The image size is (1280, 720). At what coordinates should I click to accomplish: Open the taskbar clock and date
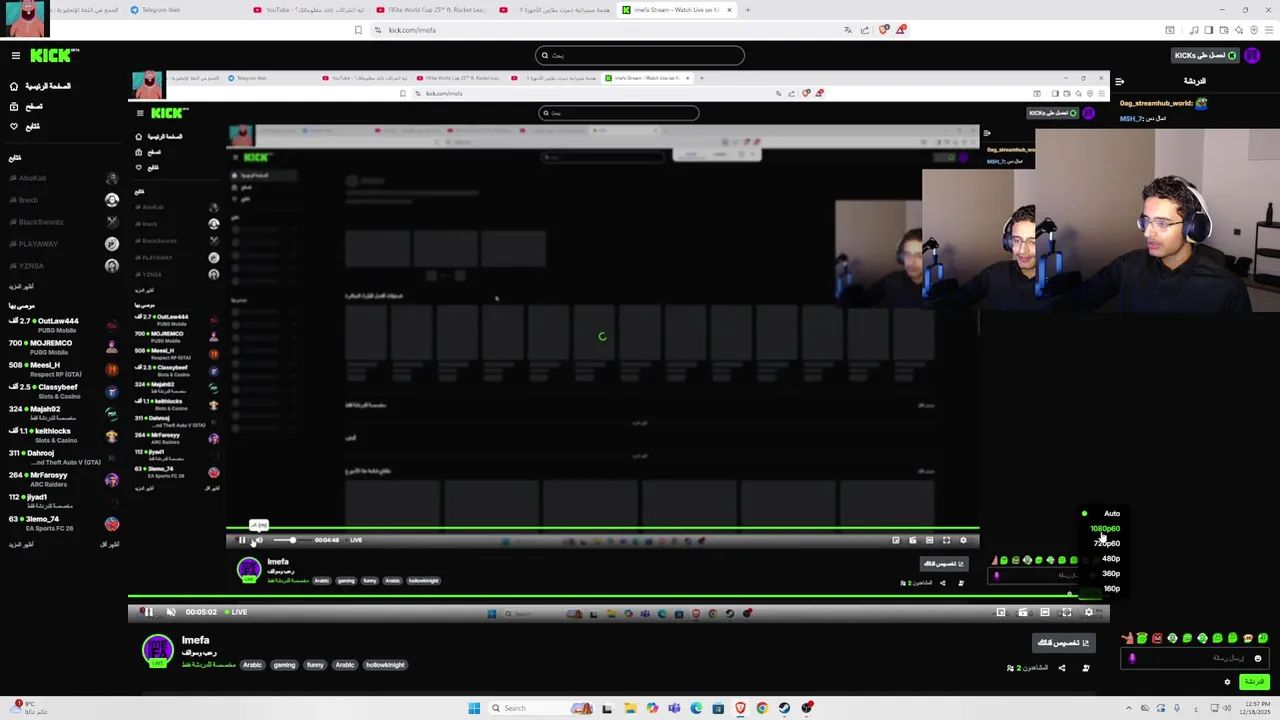point(1253,708)
